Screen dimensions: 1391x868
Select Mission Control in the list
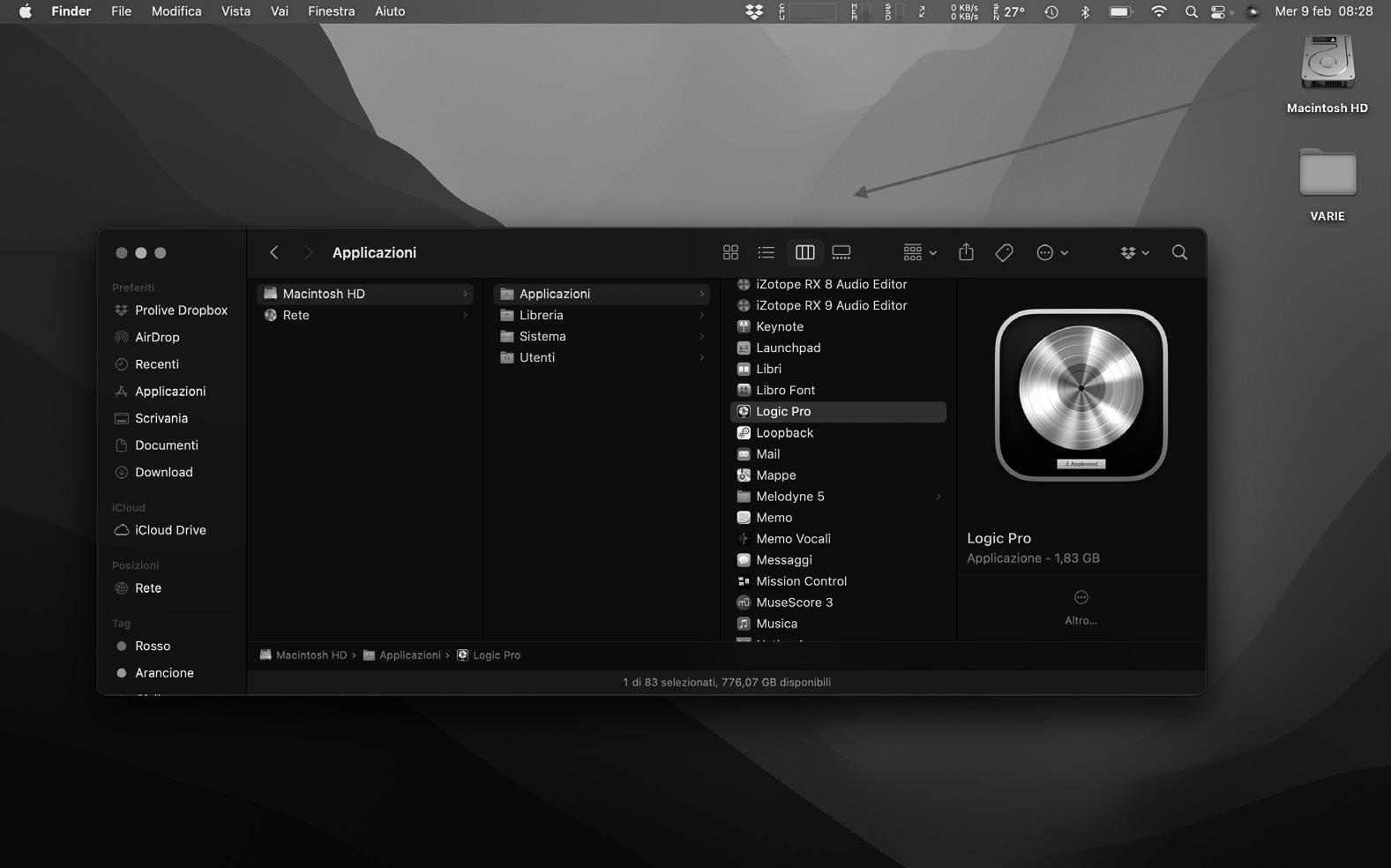point(838,580)
